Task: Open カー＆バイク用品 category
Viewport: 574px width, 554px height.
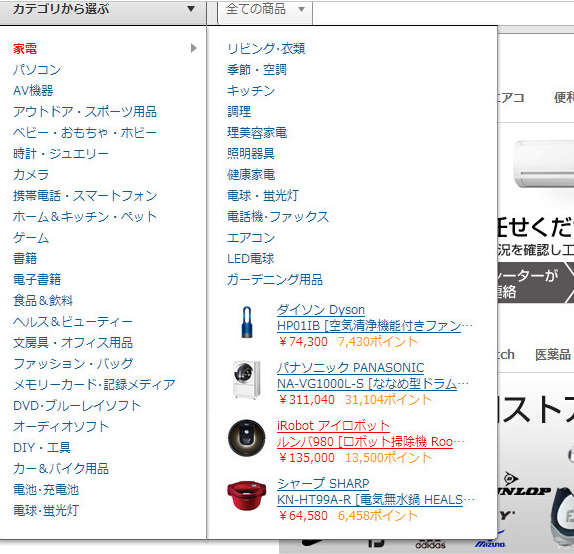Action: 61,468
